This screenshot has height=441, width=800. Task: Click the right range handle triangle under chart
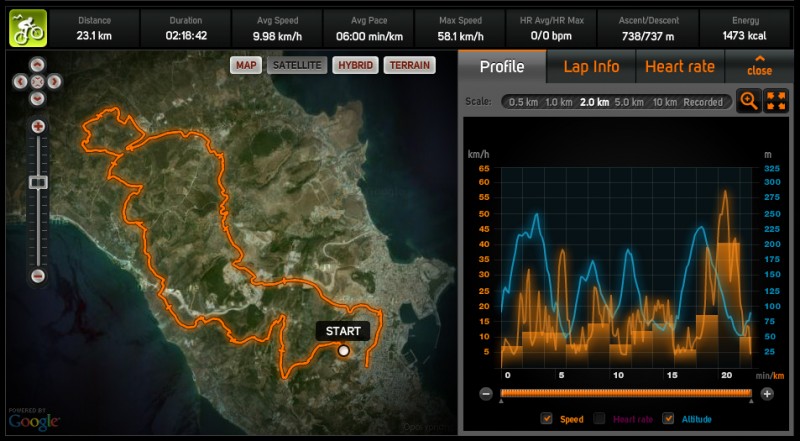point(751,401)
